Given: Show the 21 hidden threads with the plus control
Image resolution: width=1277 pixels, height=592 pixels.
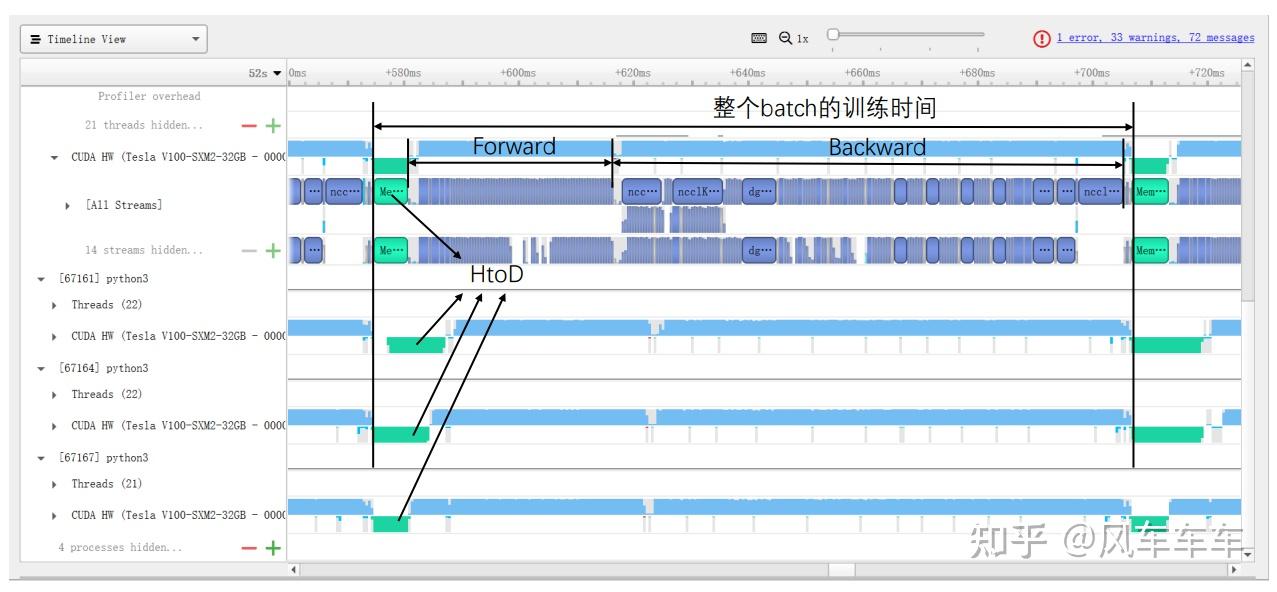Looking at the screenshot, I should (x=274, y=125).
